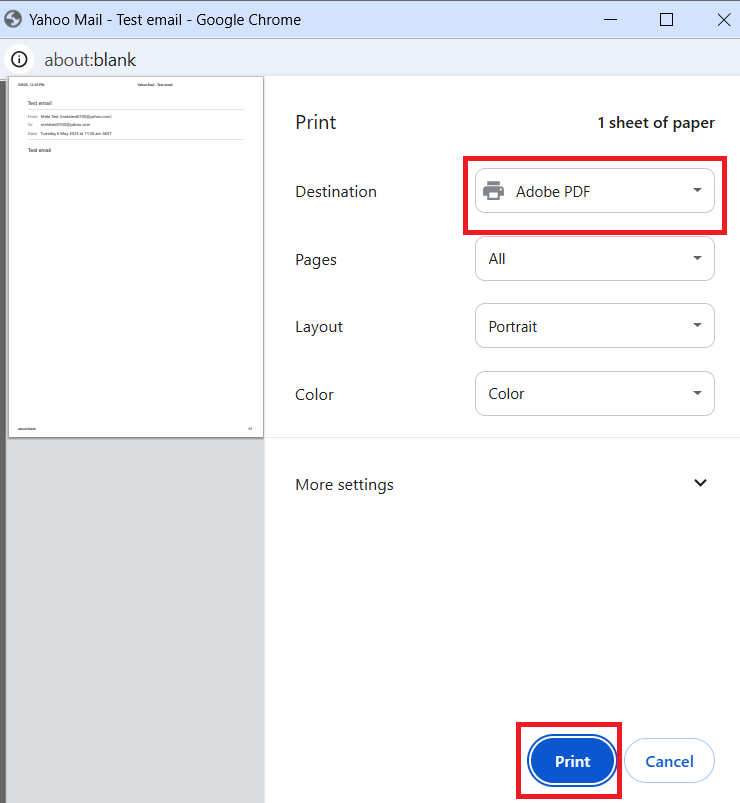Open the Layout dropdown set to Portrait
Screen dimensions: 740x803
coord(595,326)
